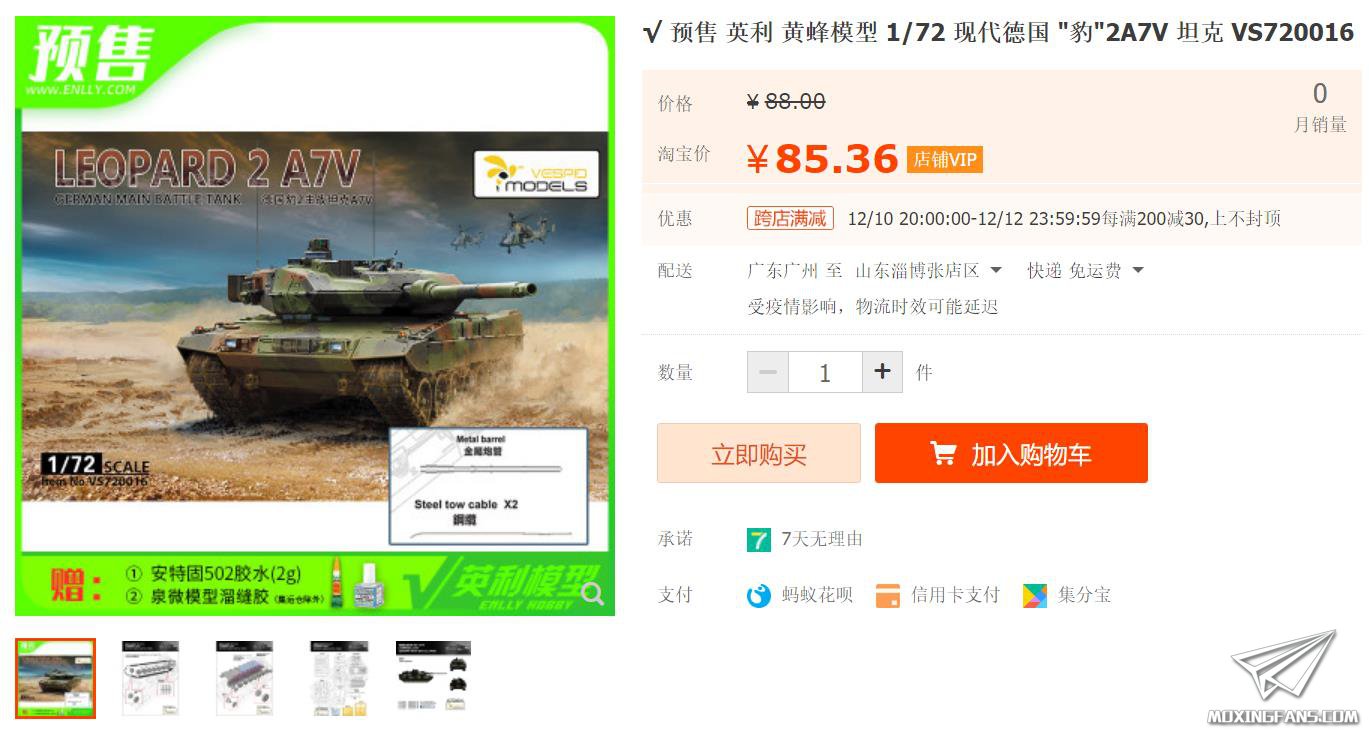The width and height of the screenshot is (1369, 752).
Task: Click the 集分宝 colorful icon
Action: tap(1035, 596)
